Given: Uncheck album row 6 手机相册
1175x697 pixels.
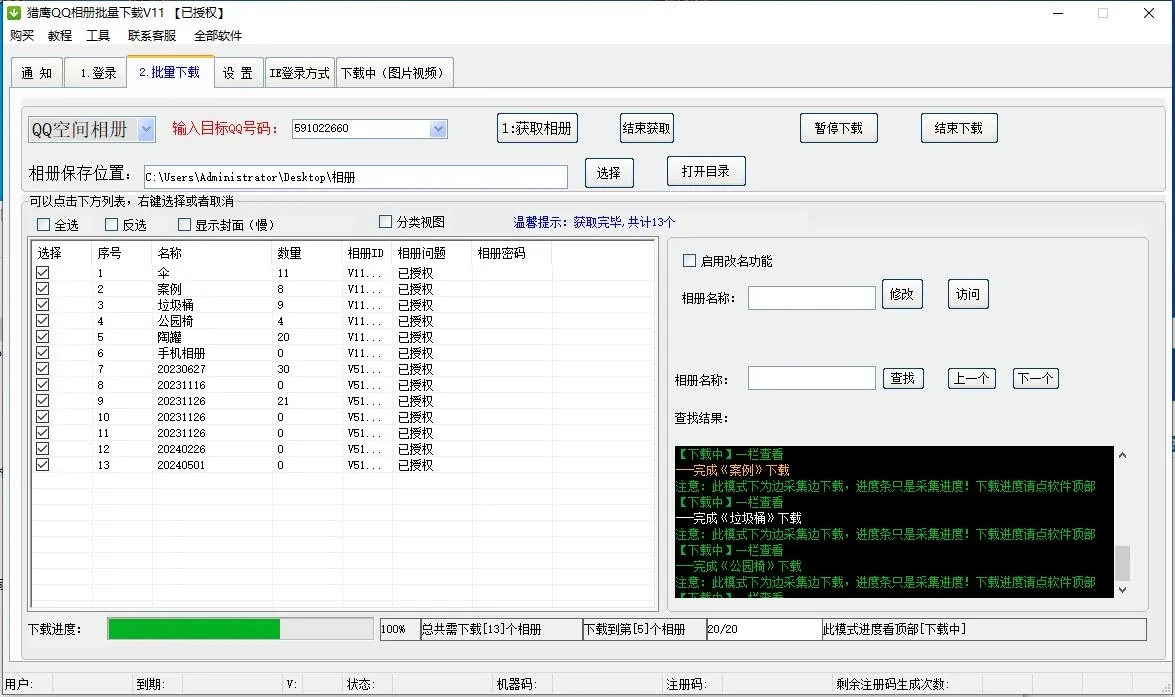Looking at the screenshot, I should point(43,353).
